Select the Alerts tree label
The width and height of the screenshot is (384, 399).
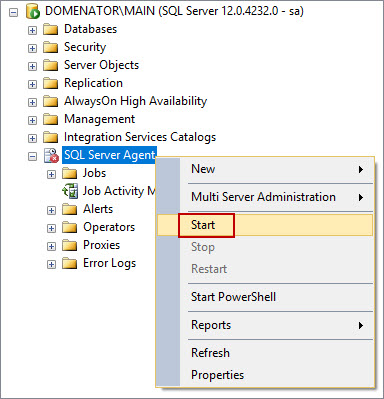pos(98,209)
